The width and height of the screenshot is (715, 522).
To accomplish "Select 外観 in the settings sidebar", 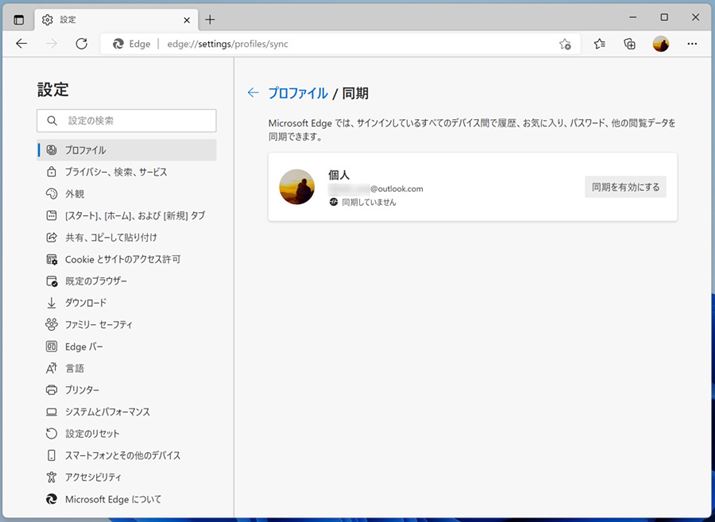I will pyautogui.click(x=75, y=194).
